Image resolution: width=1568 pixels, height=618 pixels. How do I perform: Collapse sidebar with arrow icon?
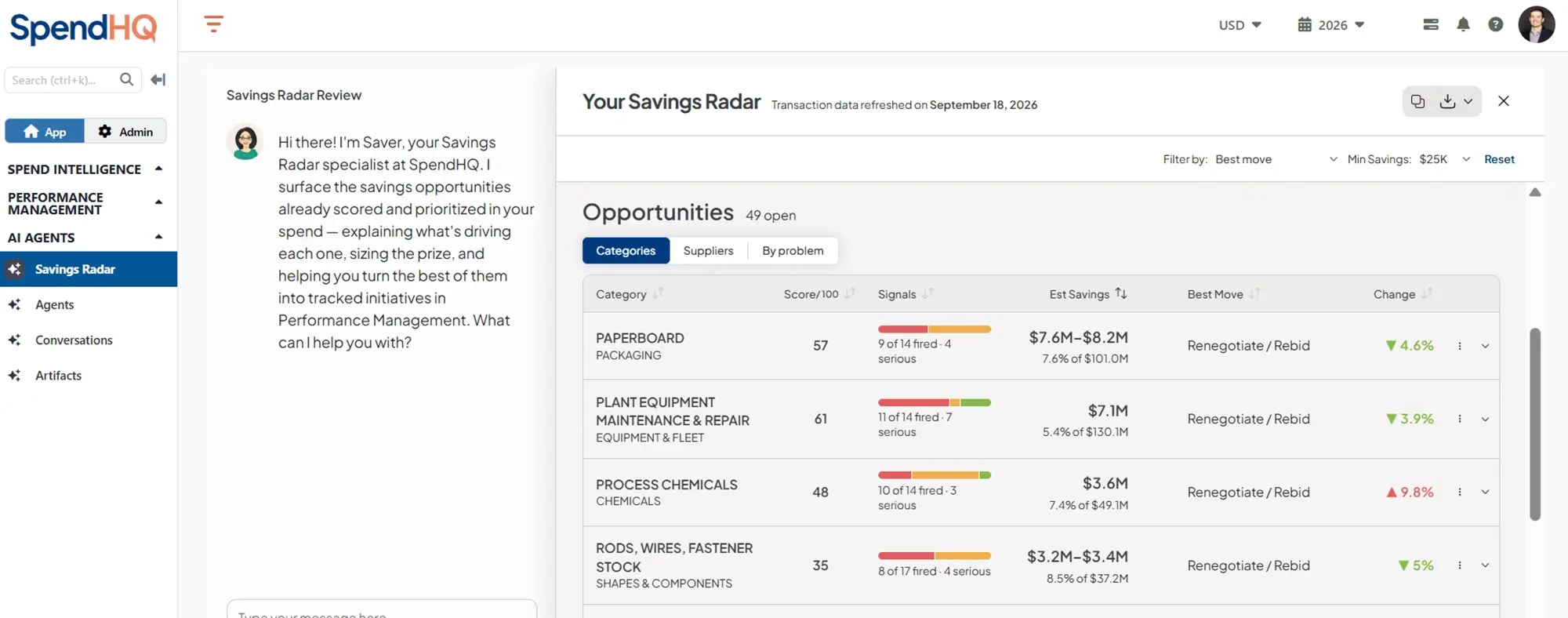point(158,79)
